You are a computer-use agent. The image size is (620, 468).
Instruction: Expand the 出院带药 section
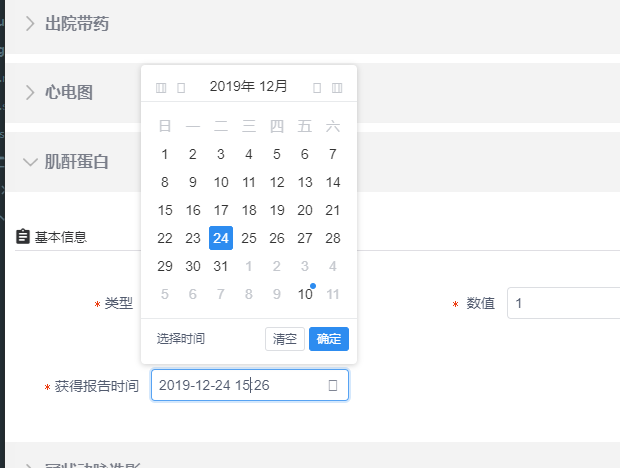pos(30,24)
